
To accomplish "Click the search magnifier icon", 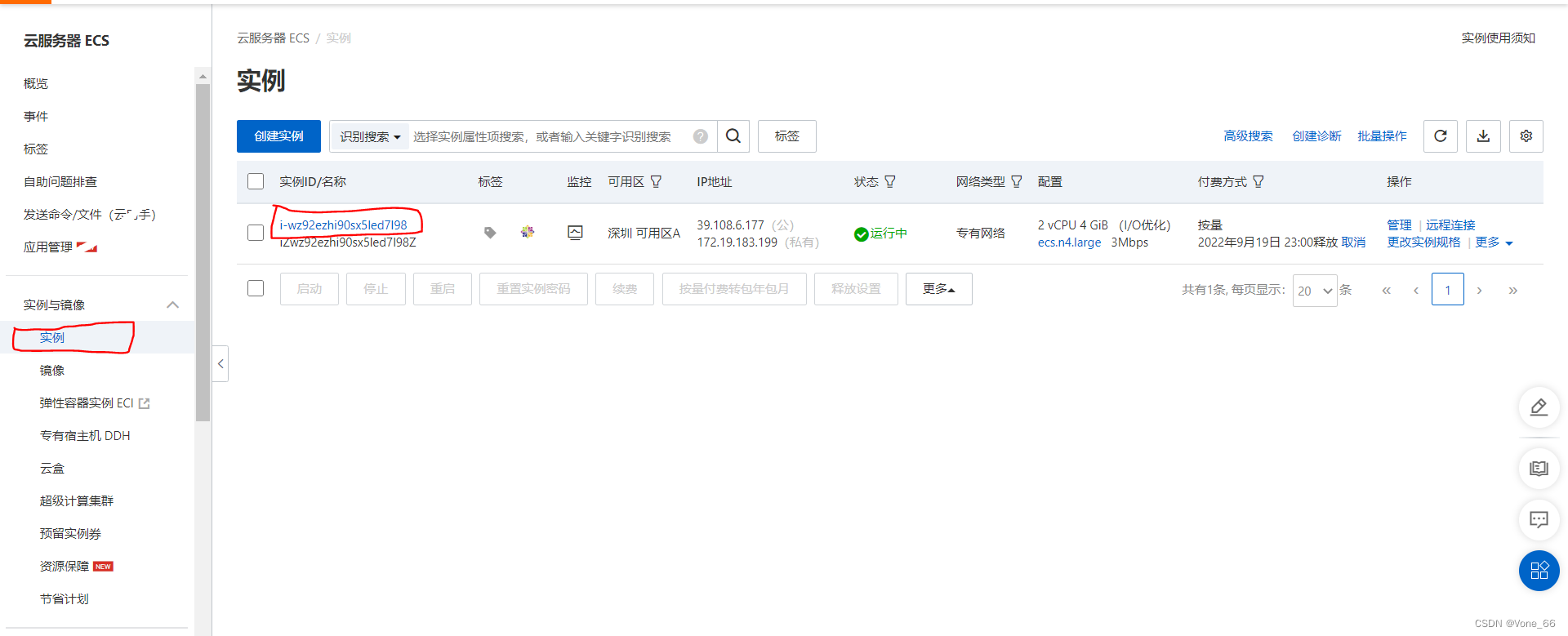I will 733,136.
